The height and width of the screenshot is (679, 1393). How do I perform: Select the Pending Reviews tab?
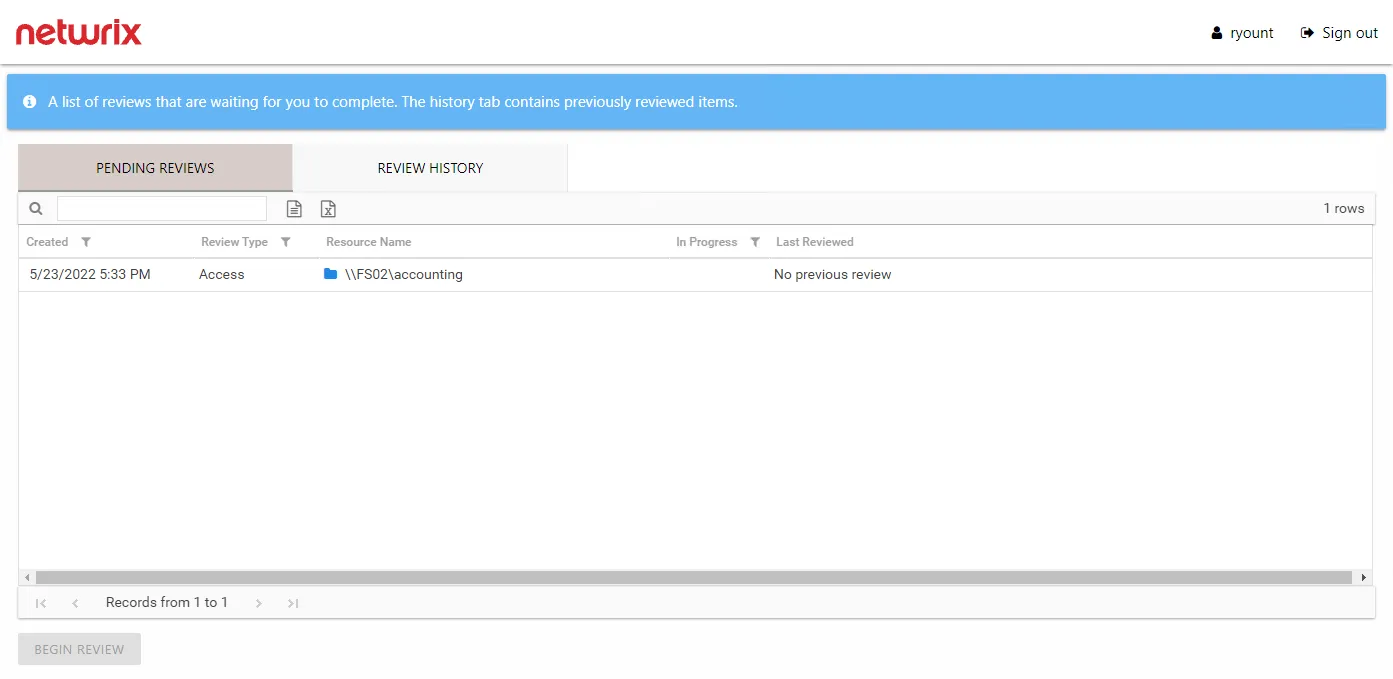click(x=154, y=167)
